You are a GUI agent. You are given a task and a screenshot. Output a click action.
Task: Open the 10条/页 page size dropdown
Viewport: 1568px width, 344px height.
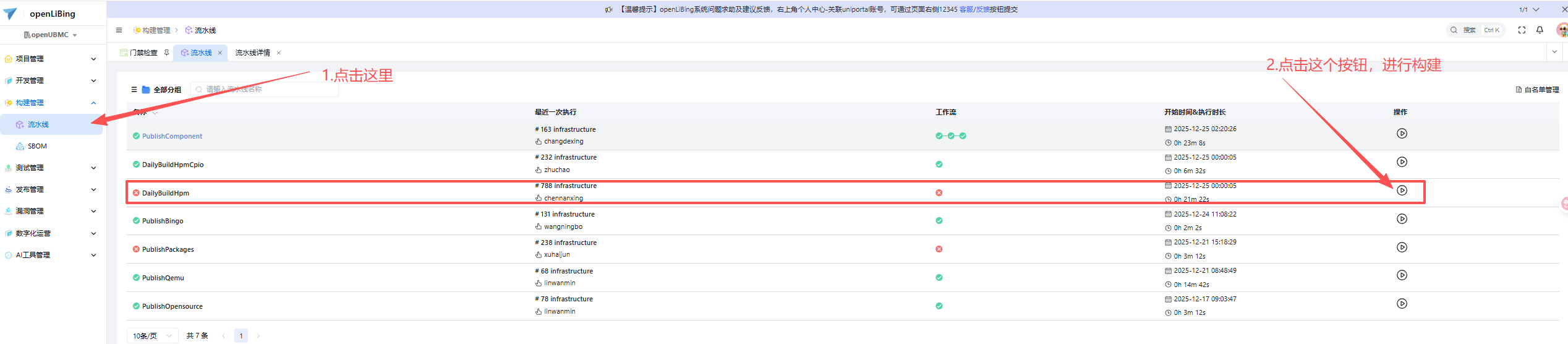[x=152, y=335]
